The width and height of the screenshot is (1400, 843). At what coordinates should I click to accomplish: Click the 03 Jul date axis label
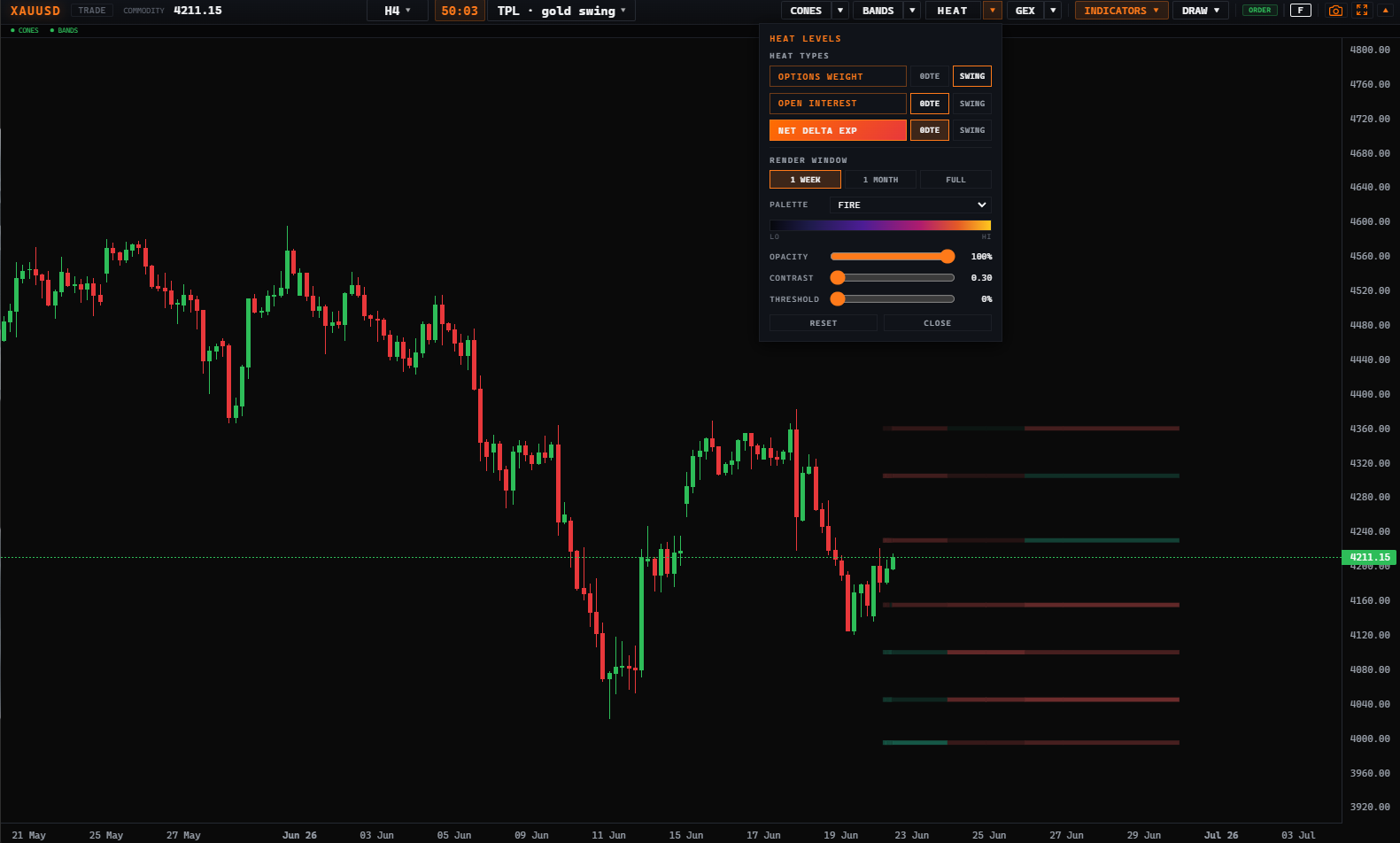coord(1298,835)
